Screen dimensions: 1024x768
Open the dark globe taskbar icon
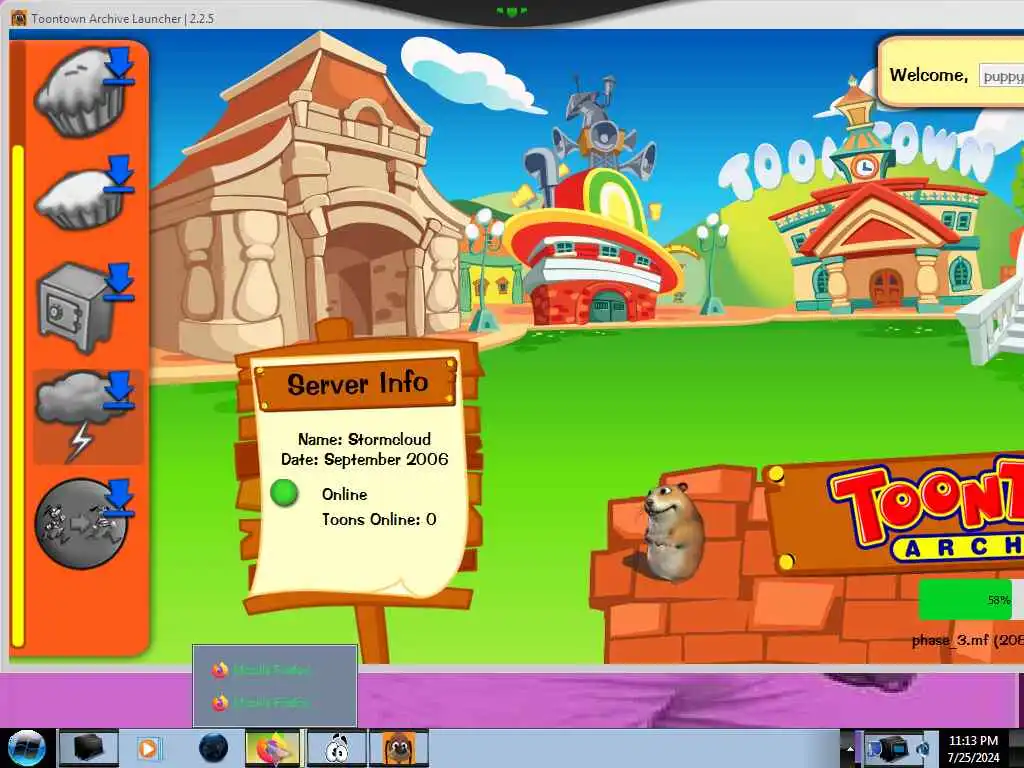[x=213, y=748]
